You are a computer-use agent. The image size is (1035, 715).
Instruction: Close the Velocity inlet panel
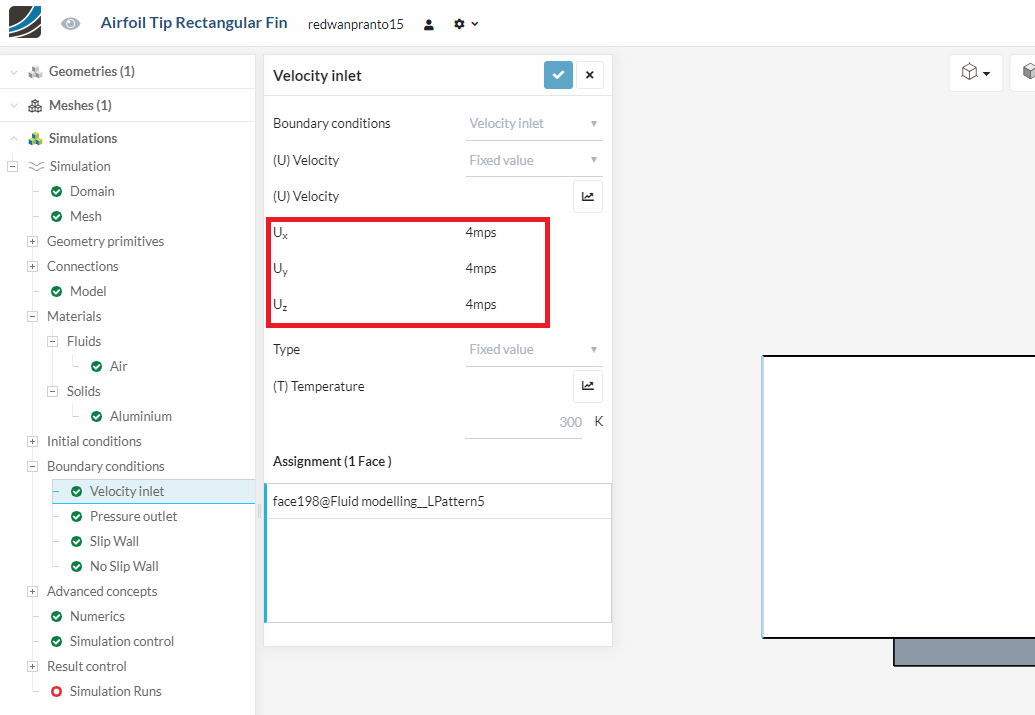coord(590,75)
